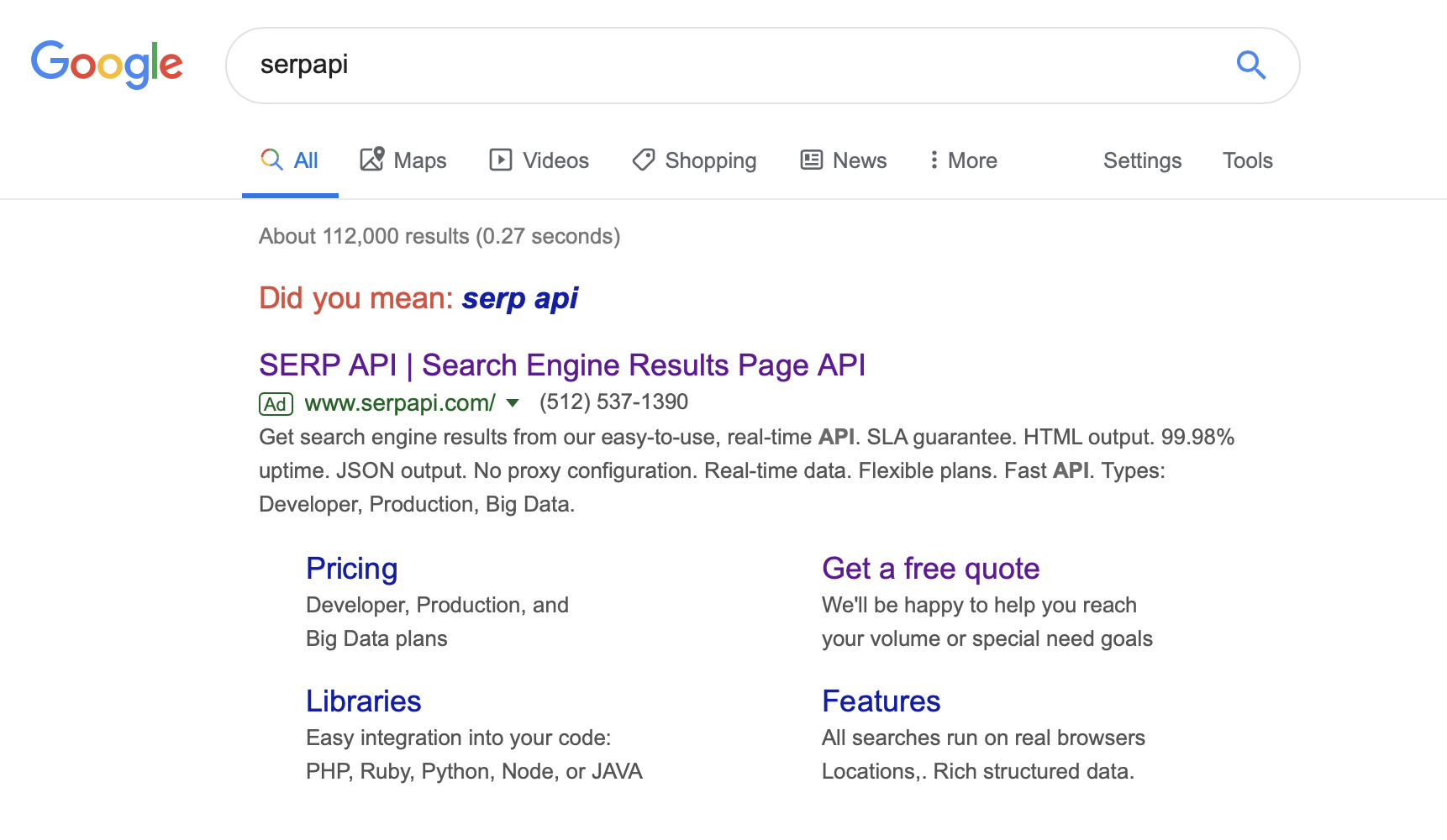
Task: Visit the Pricing sitelink
Action: 351,568
